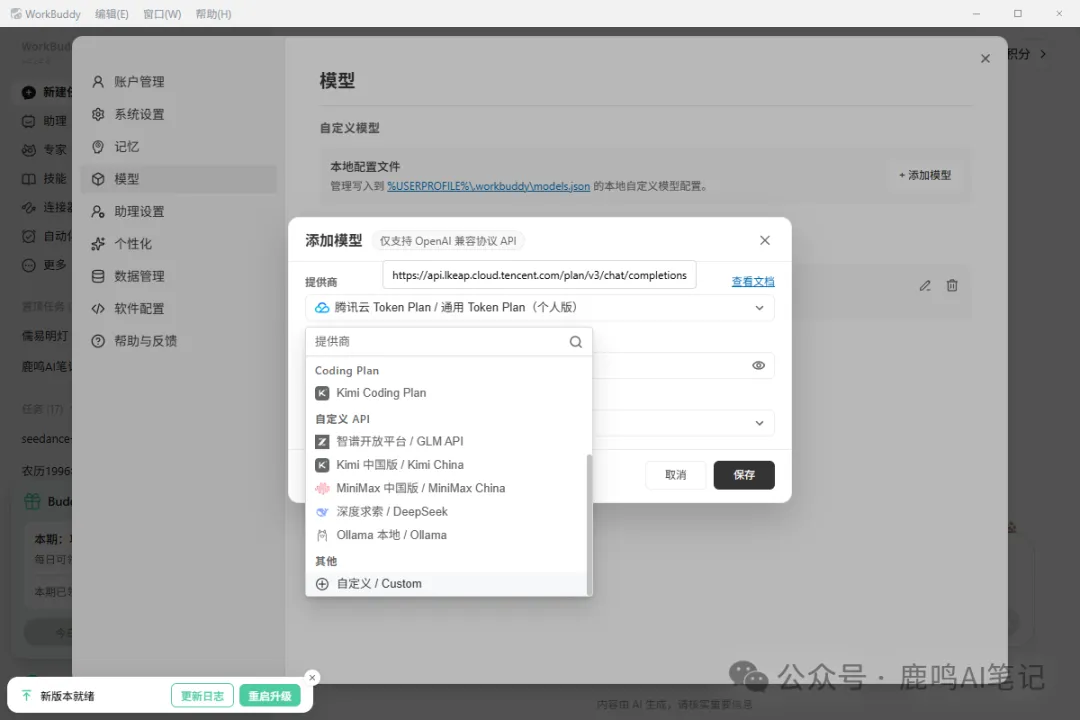Click the 智谱 Z logo icon
The image size is (1080, 720).
click(x=322, y=442)
